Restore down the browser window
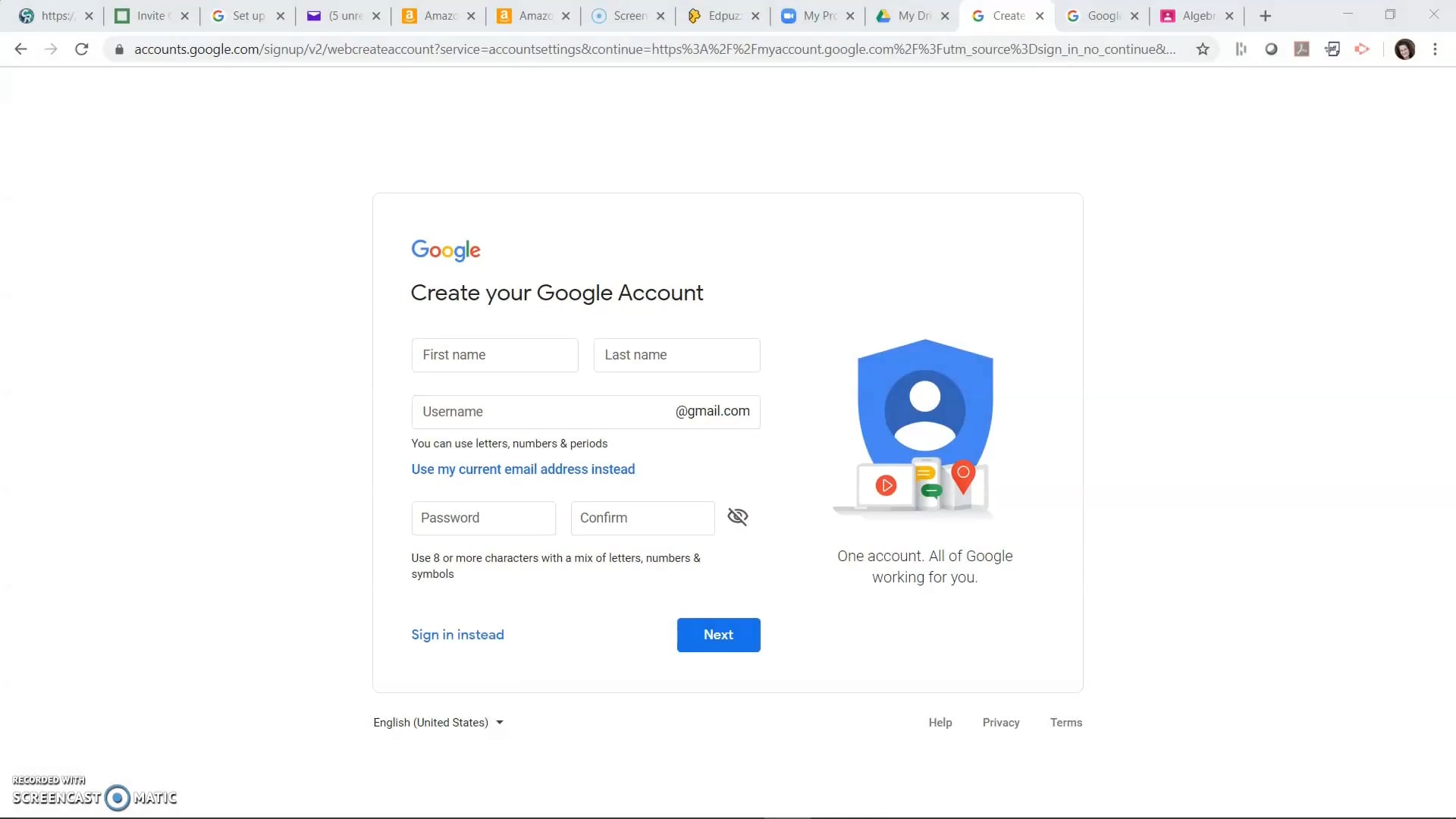Image resolution: width=1456 pixels, height=819 pixels. click(x=1390, y=14)
